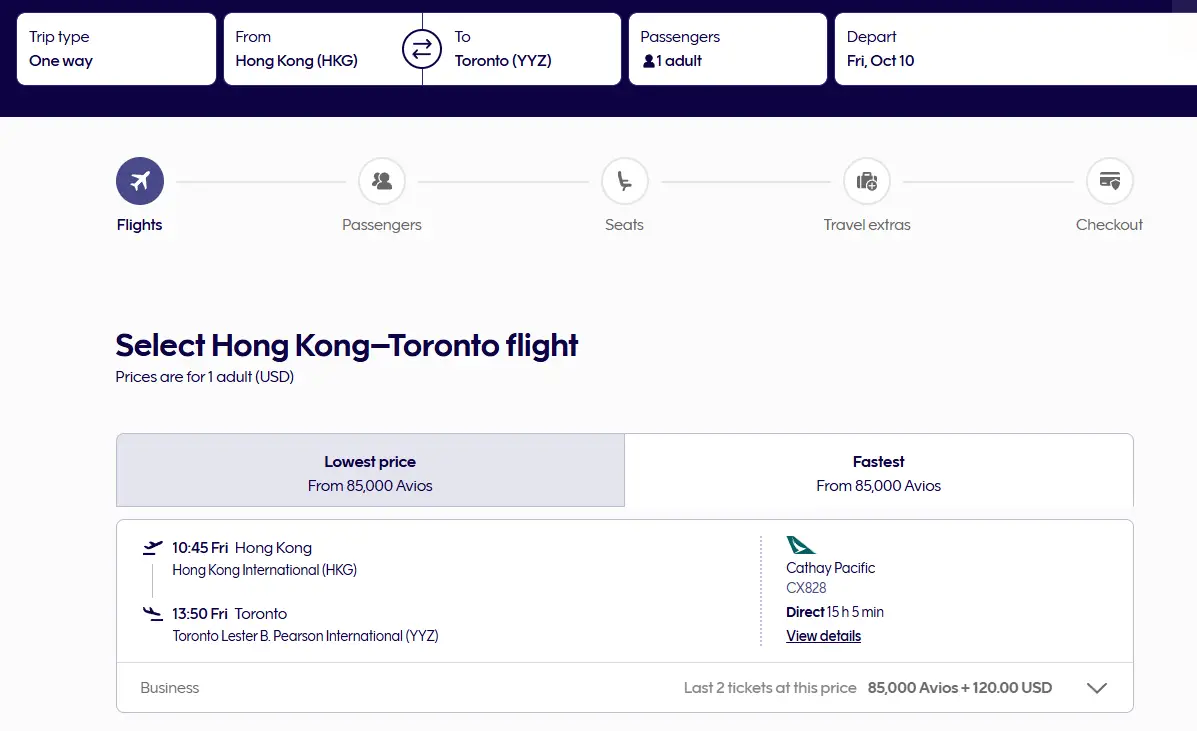Select the 85,000 Avios + 120.00 USD fare
The height and width of the screenshot is (731, 1197).
(959, 688)
